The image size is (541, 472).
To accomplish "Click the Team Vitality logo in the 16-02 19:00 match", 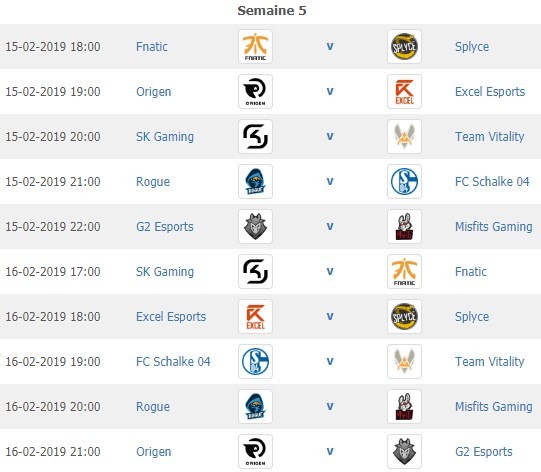I will [x=404, y=362].
